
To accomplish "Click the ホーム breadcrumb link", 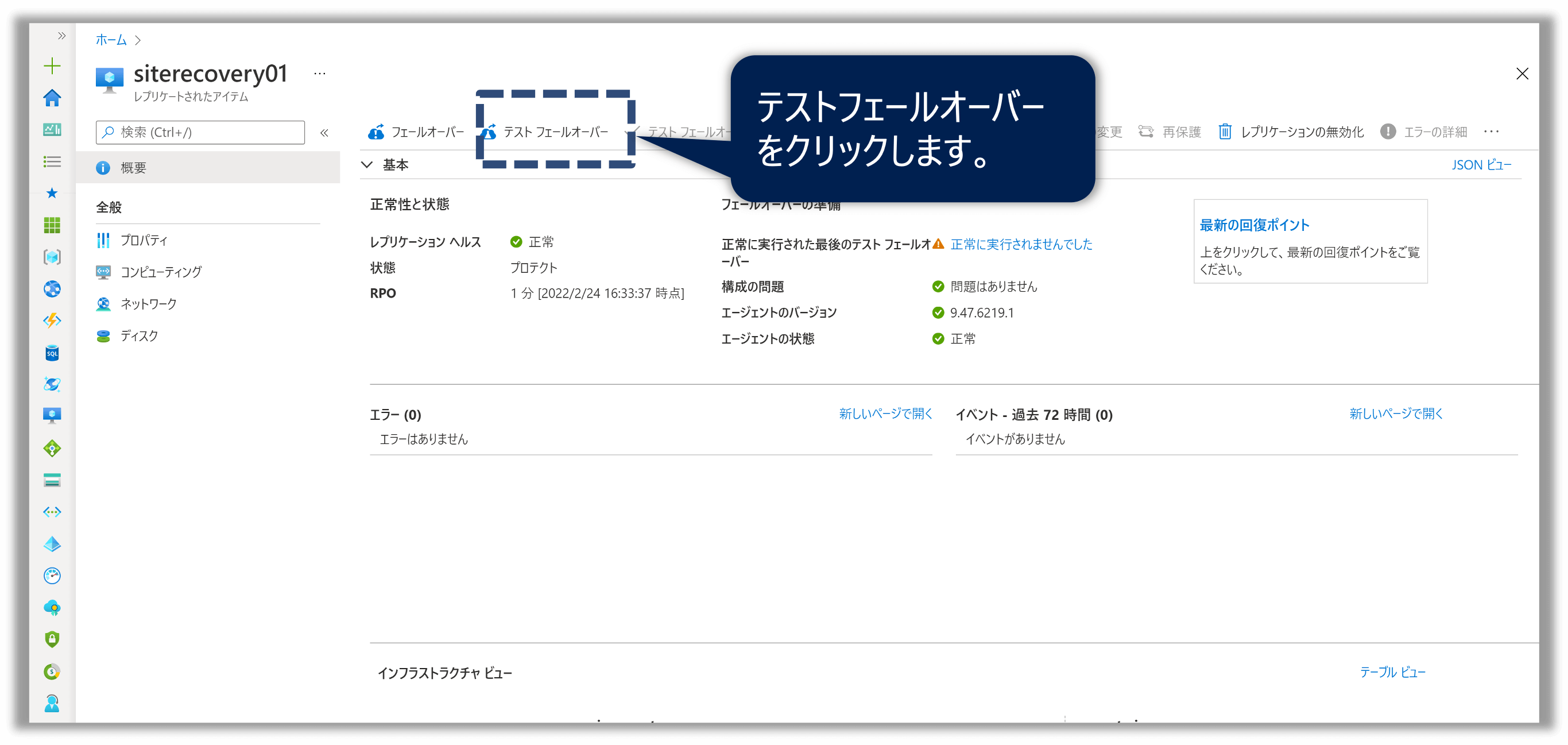I will click(111, 40).
